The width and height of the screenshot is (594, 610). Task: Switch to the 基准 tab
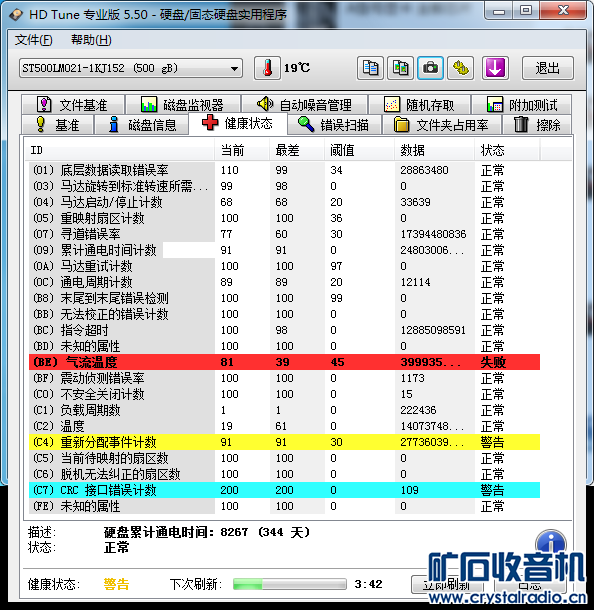click(x=58, y=125)
